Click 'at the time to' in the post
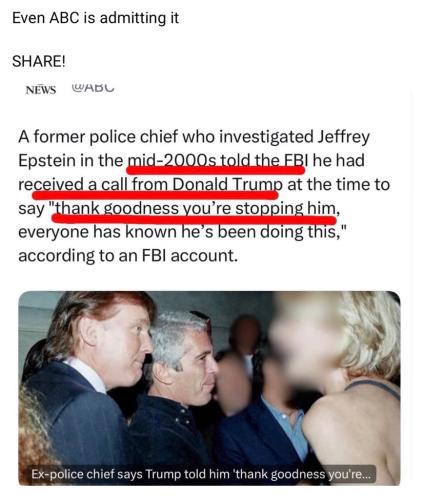The image size is (425, 500). (338, 184)
